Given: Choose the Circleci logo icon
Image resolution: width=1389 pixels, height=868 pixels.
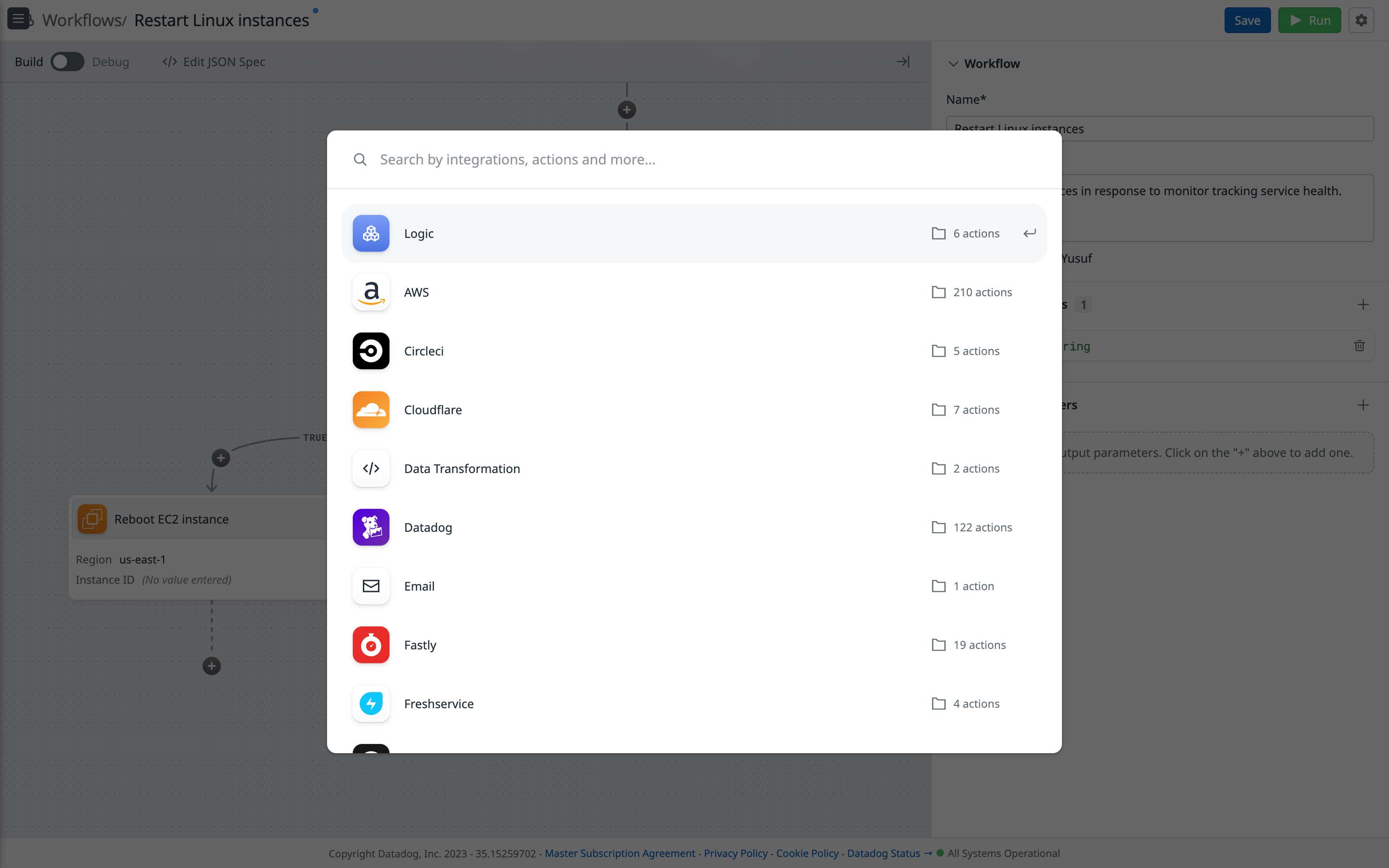Looking at the screenshot, I should pyautogui.click(x=371, y=351).
